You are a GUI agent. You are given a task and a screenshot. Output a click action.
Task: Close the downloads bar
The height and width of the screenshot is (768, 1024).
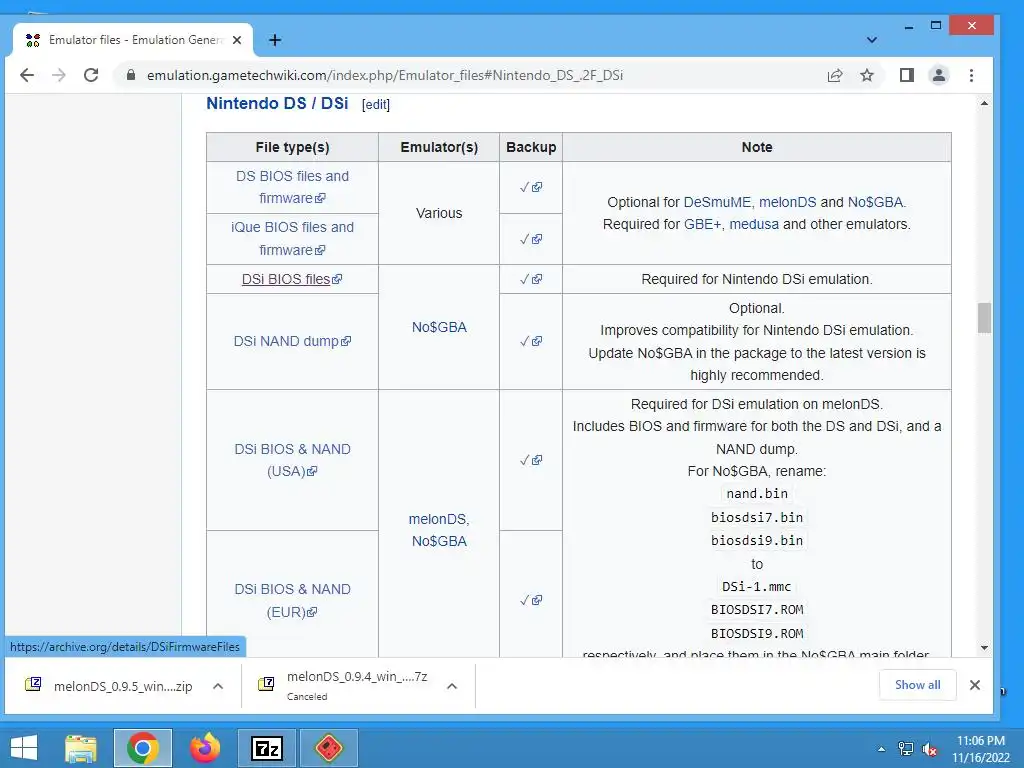974,685
